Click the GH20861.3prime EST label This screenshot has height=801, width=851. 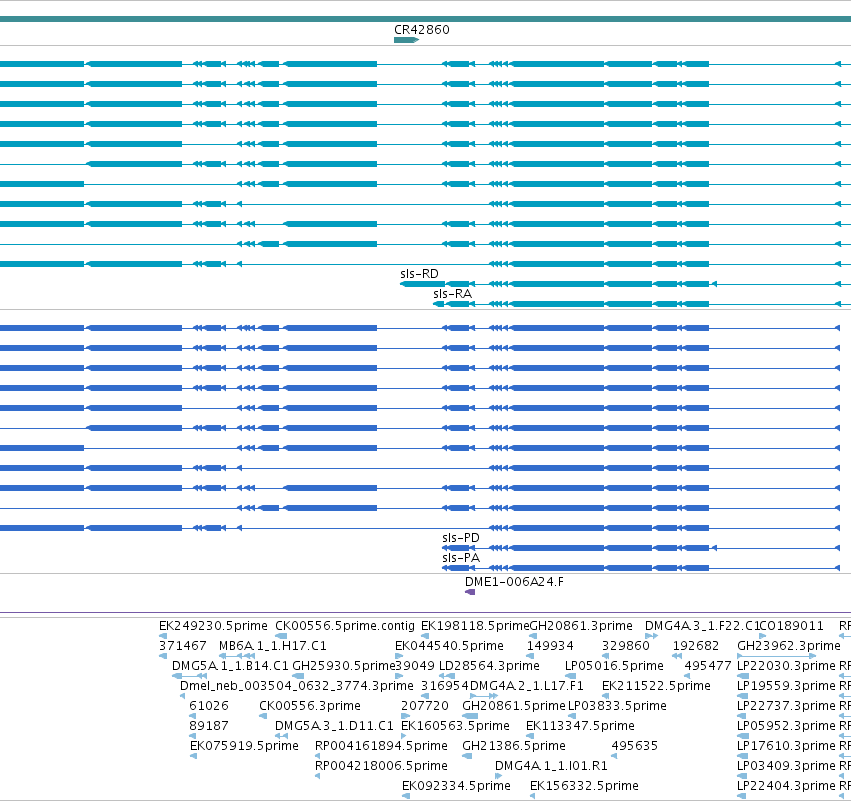pyautogui.click(x=581, y=626)
